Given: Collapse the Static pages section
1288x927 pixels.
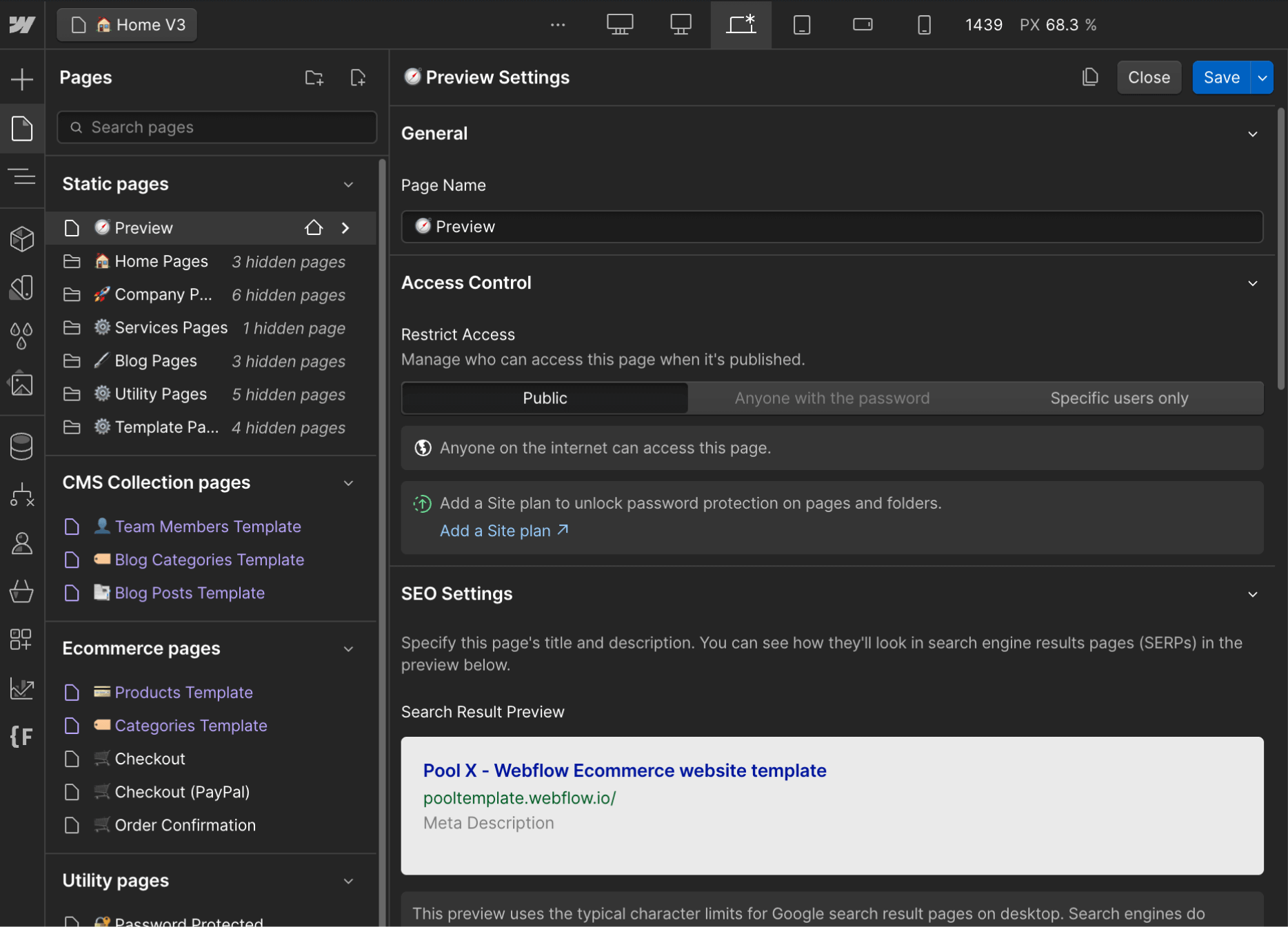Looking at the screenshot, I should tap(348, 185).
